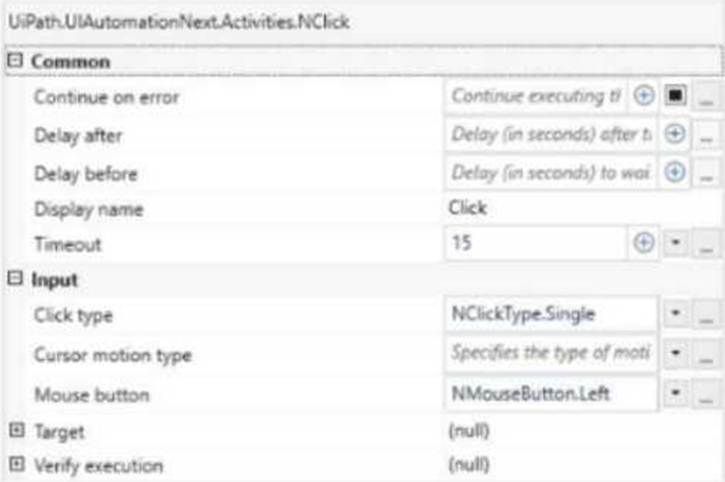Expand the Target property group
Viewport: 725px width, 482px height.
[17, 430]
